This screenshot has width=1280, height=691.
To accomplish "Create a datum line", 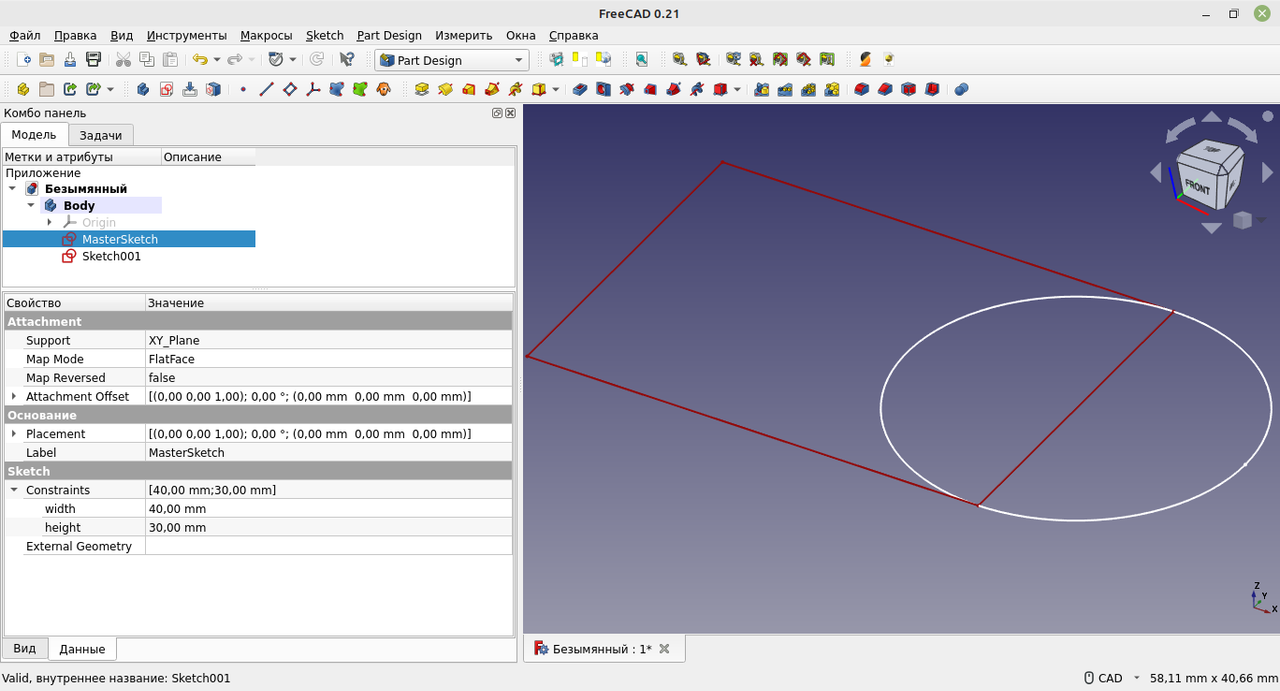I will 266,89.
